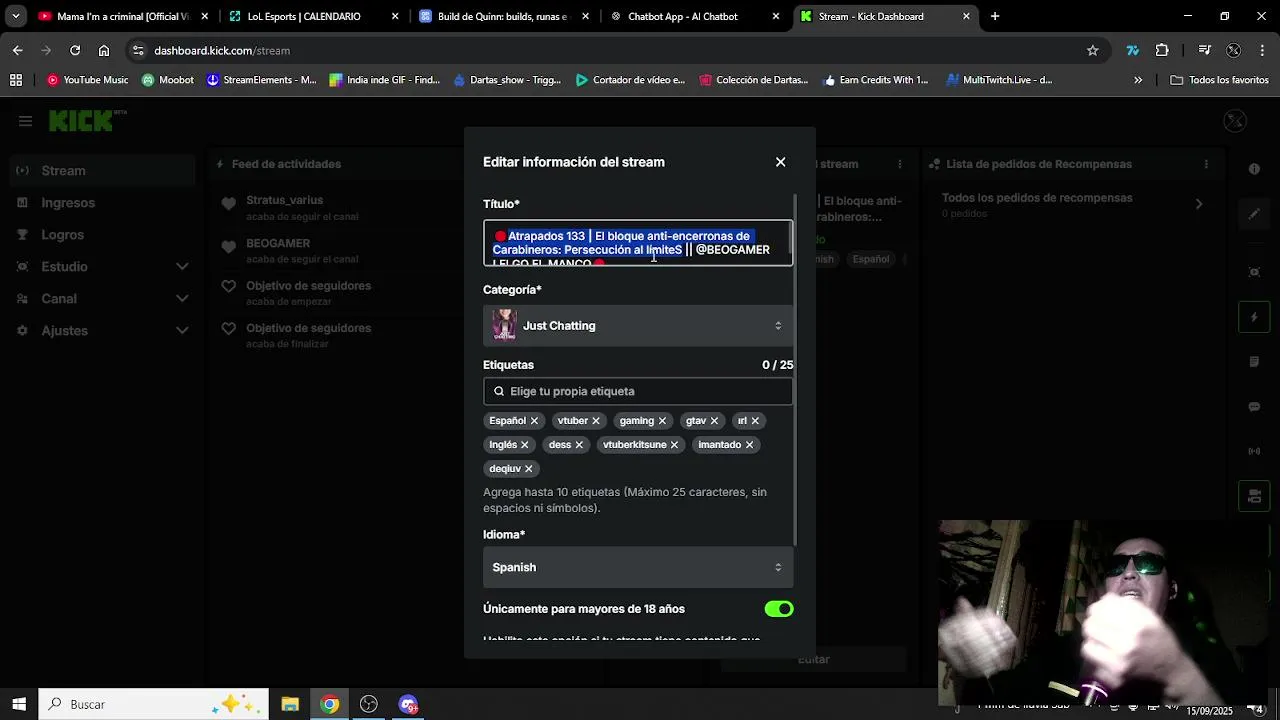Click the stream title text field

(x=638, y=243)
